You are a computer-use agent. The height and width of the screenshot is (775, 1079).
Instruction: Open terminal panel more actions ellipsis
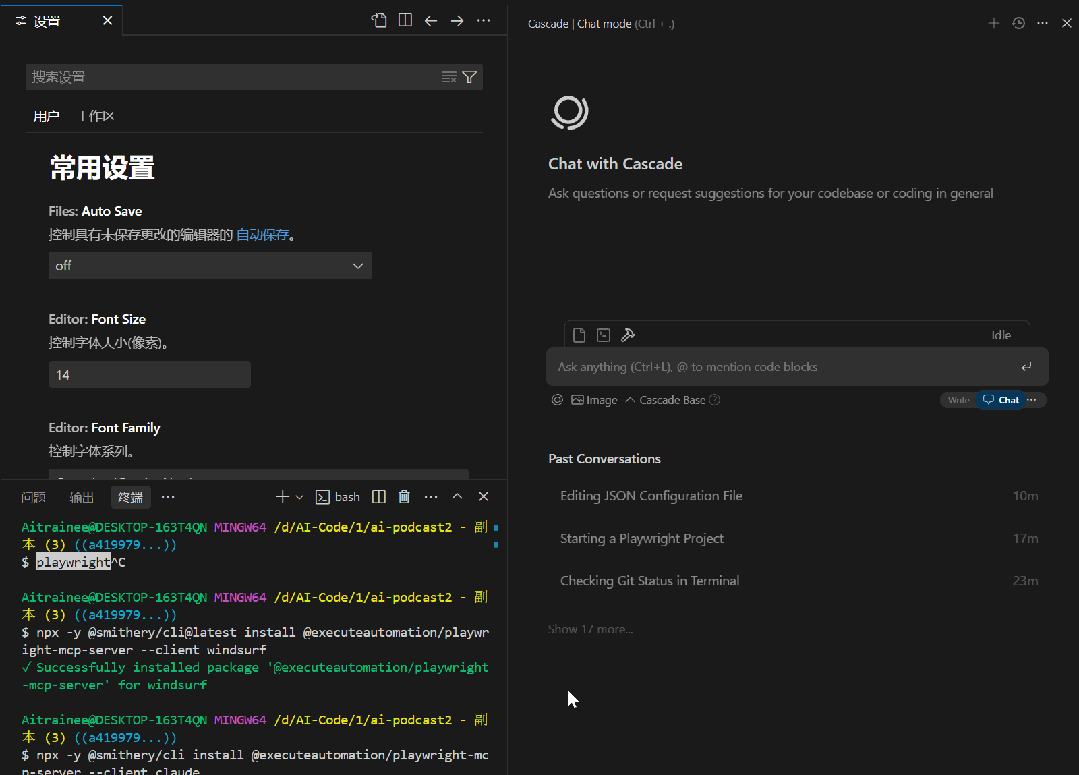(x=431, y=497)
